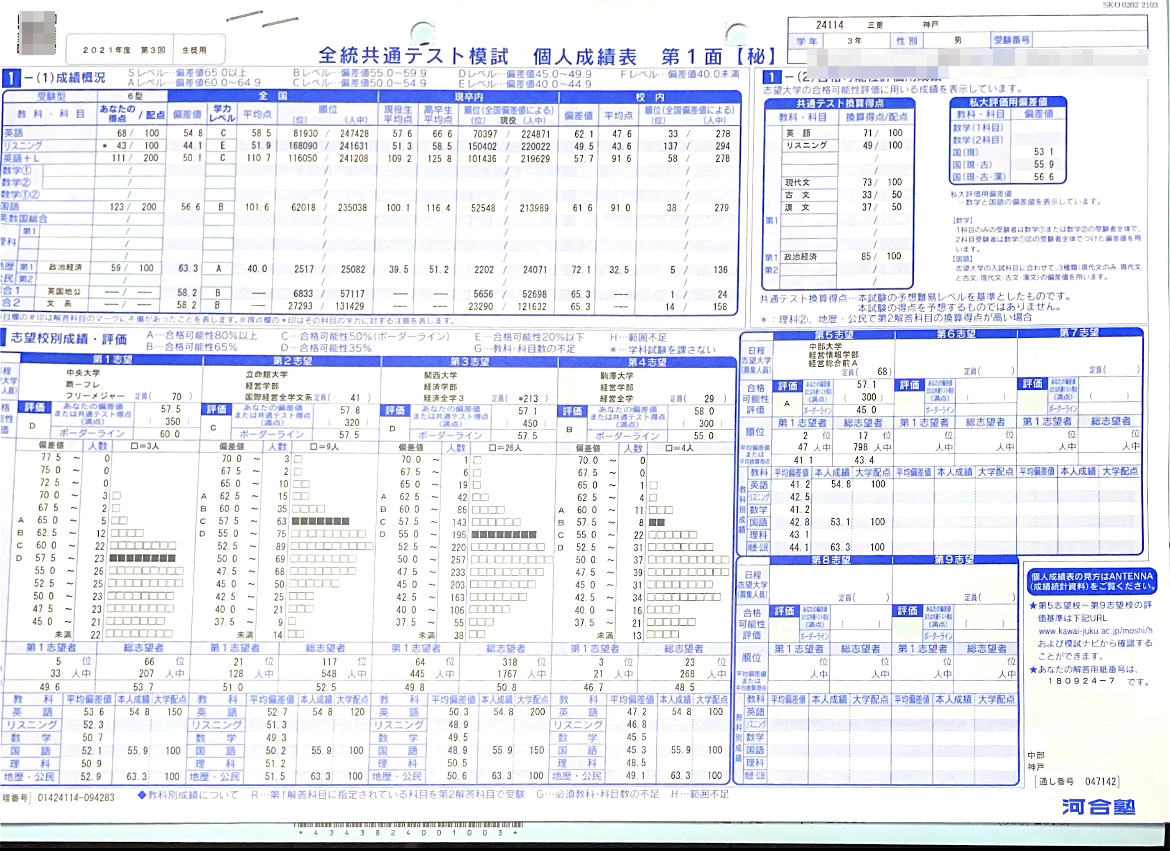
Task: Click the '校内' column header
Action: click(x=650, y=97)
